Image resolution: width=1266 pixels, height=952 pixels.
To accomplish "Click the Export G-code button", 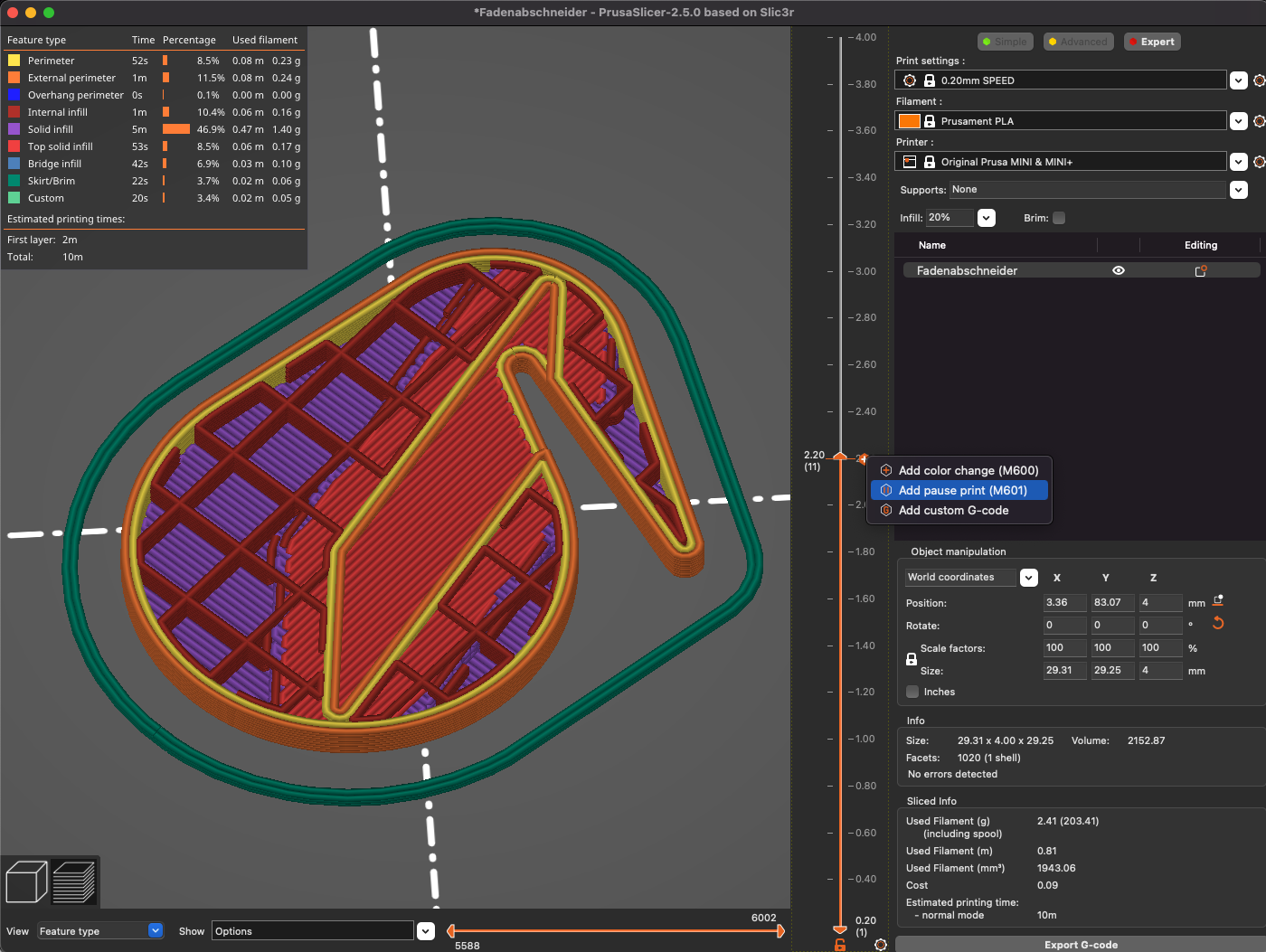I will pos(1082,944).
